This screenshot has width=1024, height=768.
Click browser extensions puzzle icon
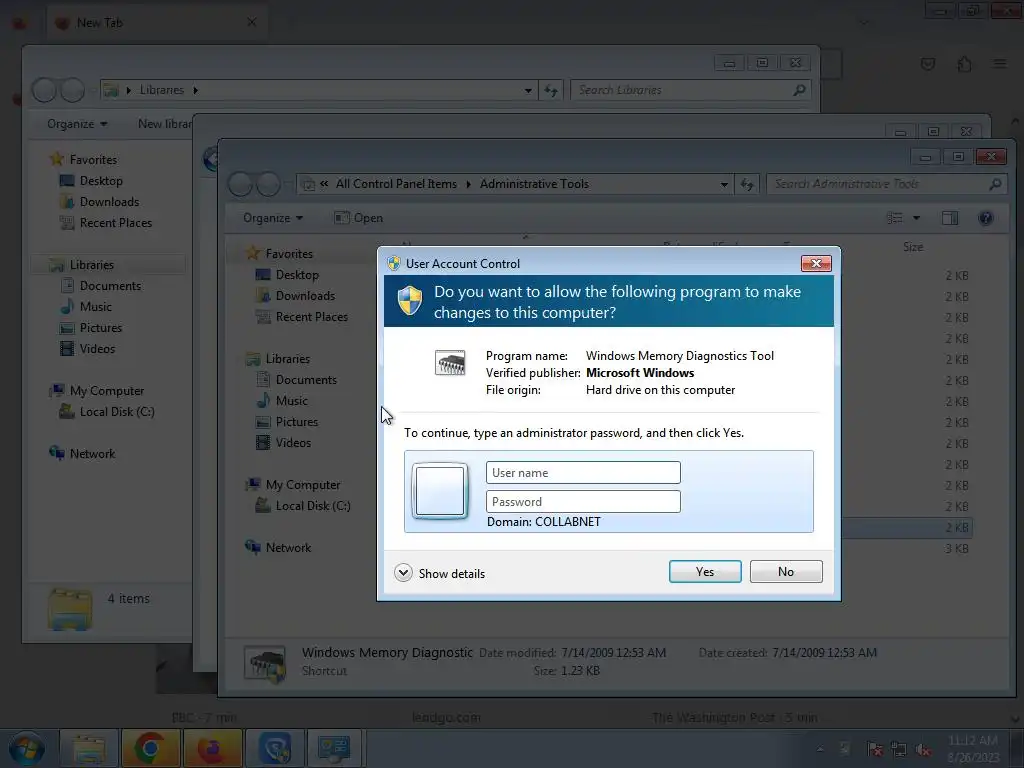[964, 63]
